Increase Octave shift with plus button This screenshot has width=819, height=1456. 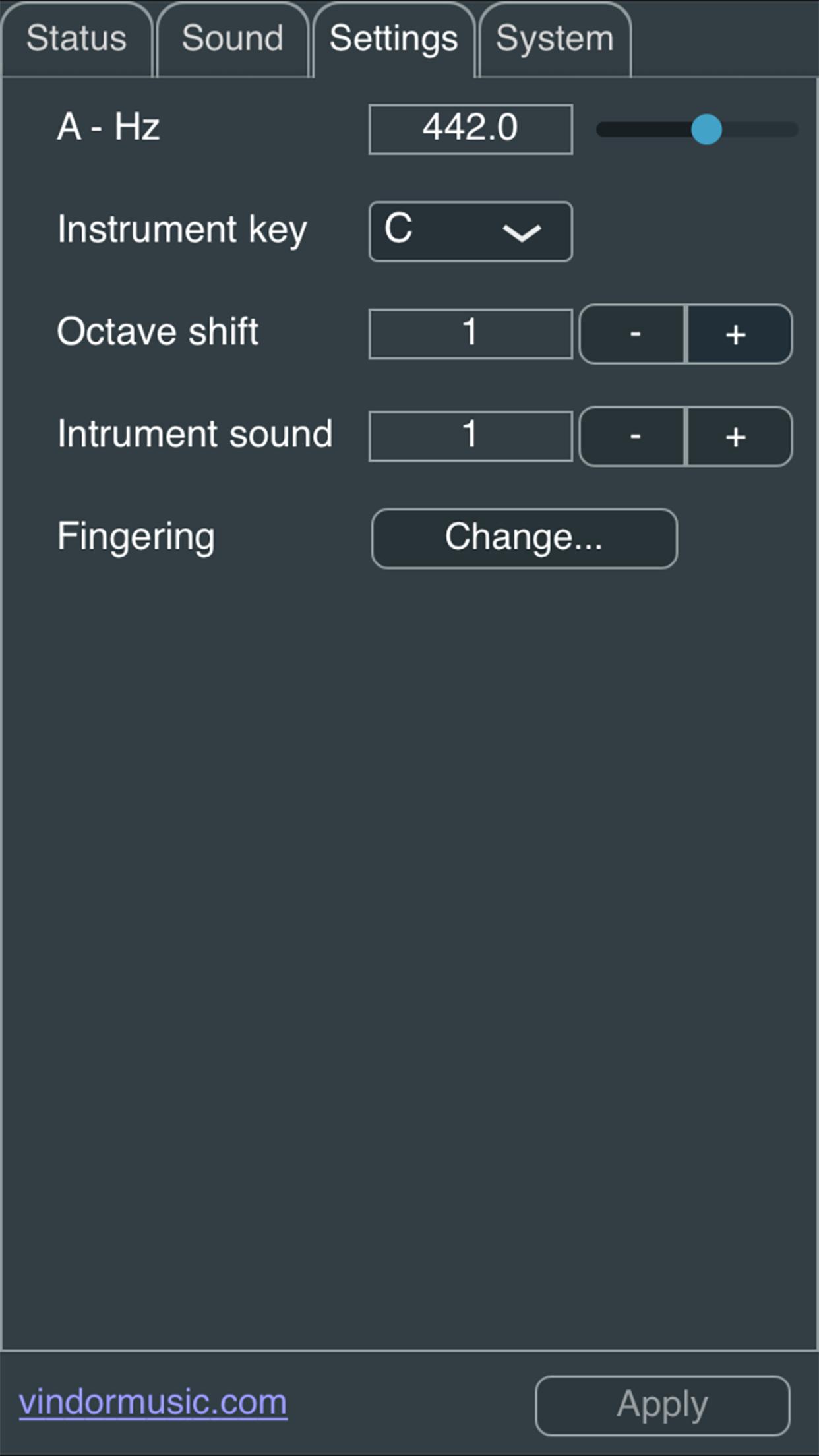pyautogui.click(x=738, y=334)
